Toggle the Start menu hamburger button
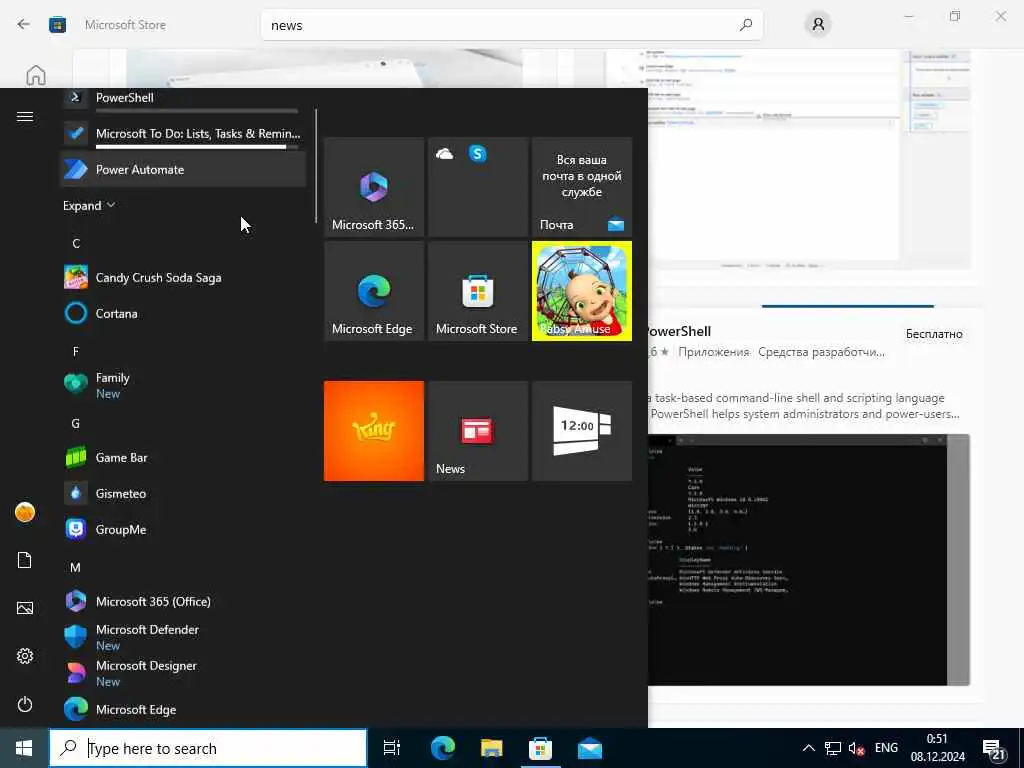This screenshot has height=768, width=1024. tap(25, 116)
